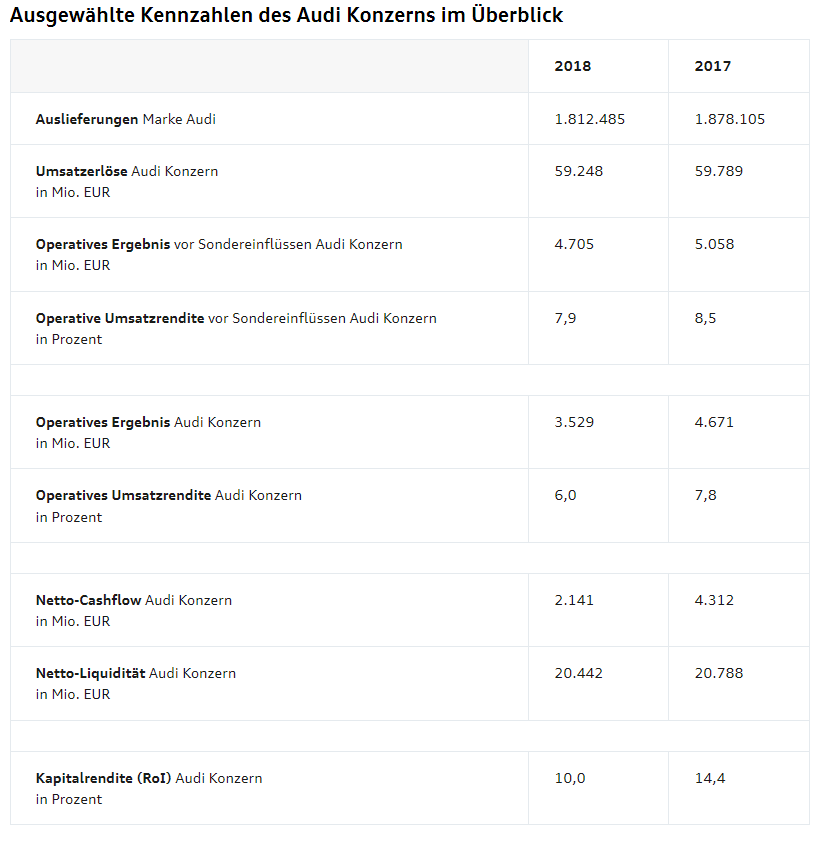Select the 8,5 percent value
This screenshot has height=842, width=818.
coord(705,318)
